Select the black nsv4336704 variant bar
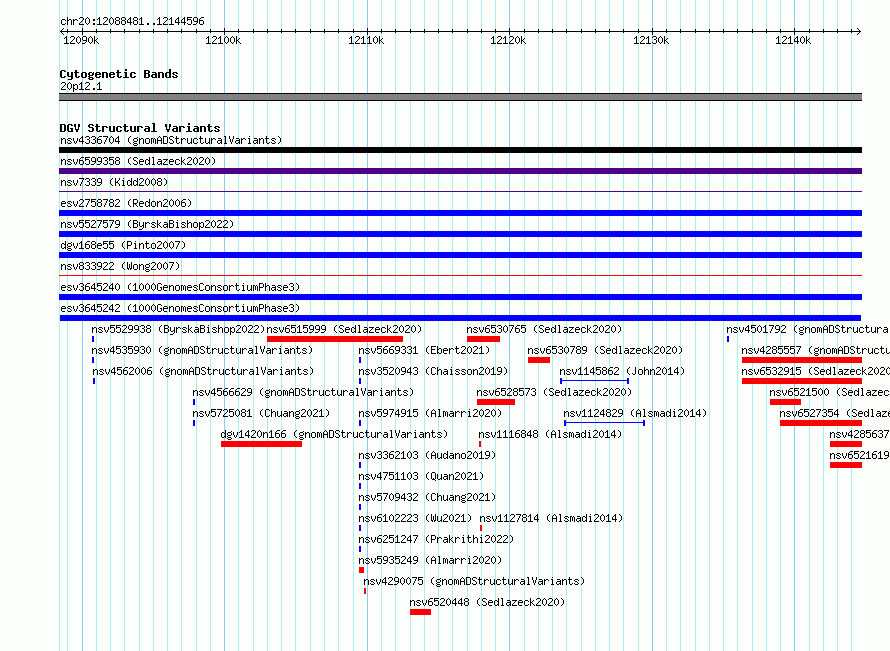This screenshot has height=651, width=890. (x=460, y=150)
